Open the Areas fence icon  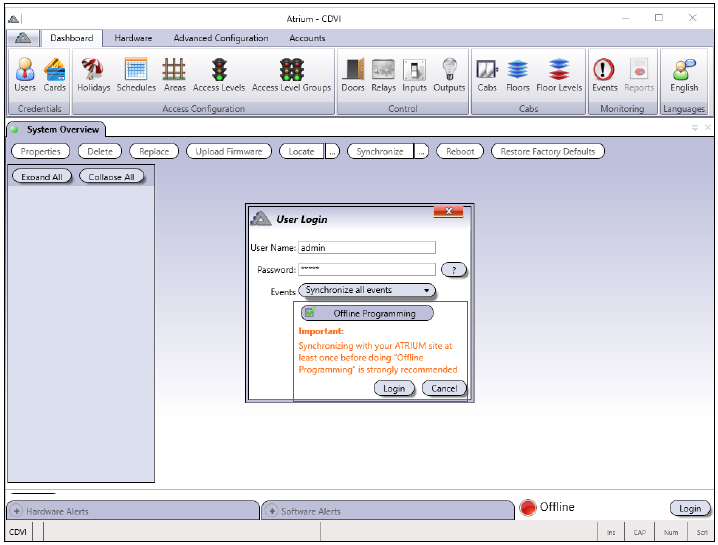click(x=174, y=75)
